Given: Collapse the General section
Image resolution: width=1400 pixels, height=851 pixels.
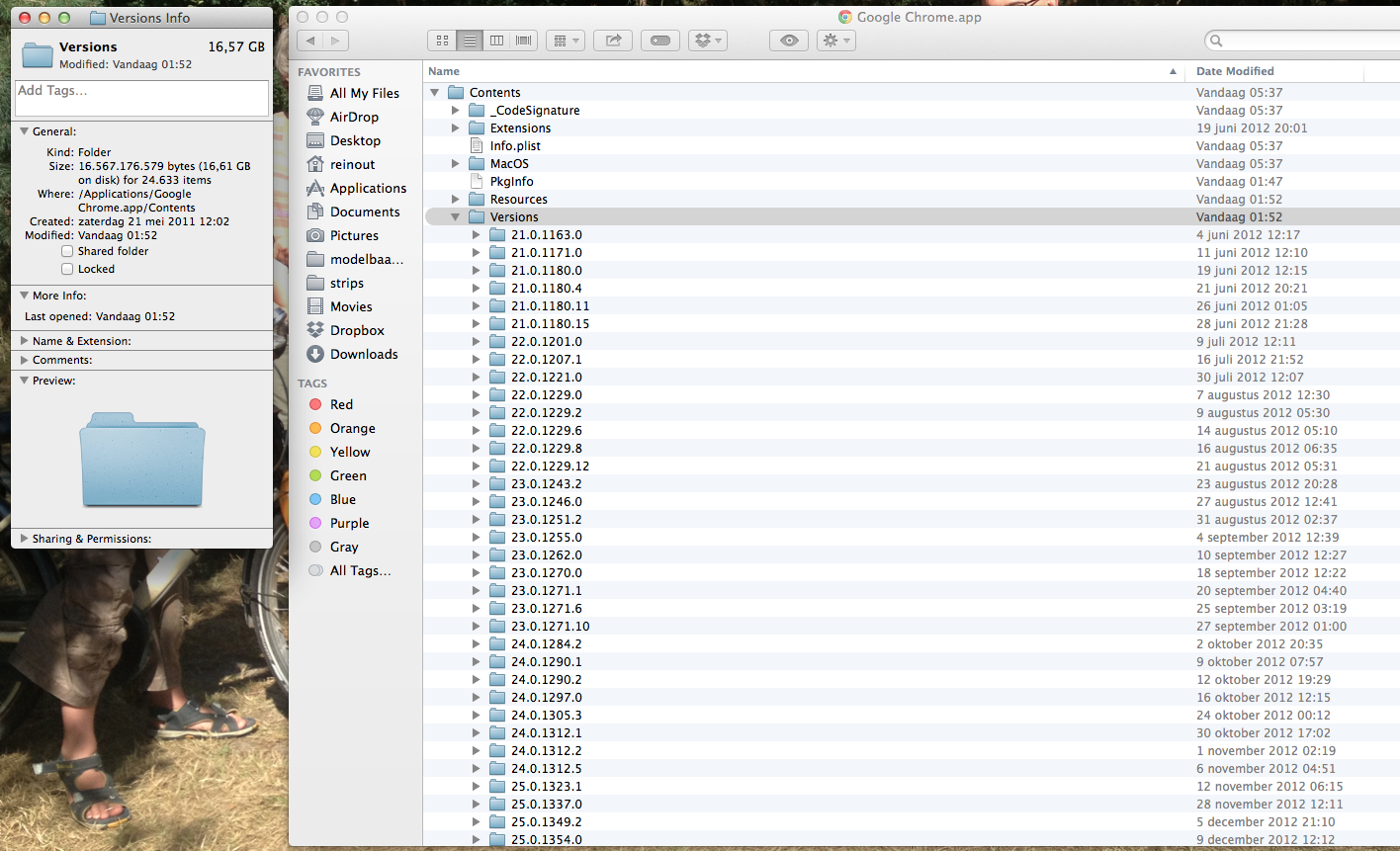Looking at the screenshot, I should coord(24,131).
